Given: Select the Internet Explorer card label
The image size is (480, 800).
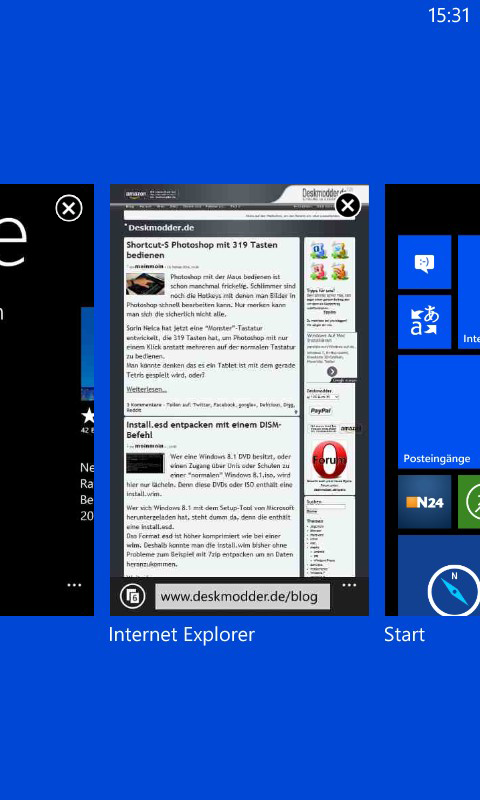Looking at the screenshot, I should (182, 635).
